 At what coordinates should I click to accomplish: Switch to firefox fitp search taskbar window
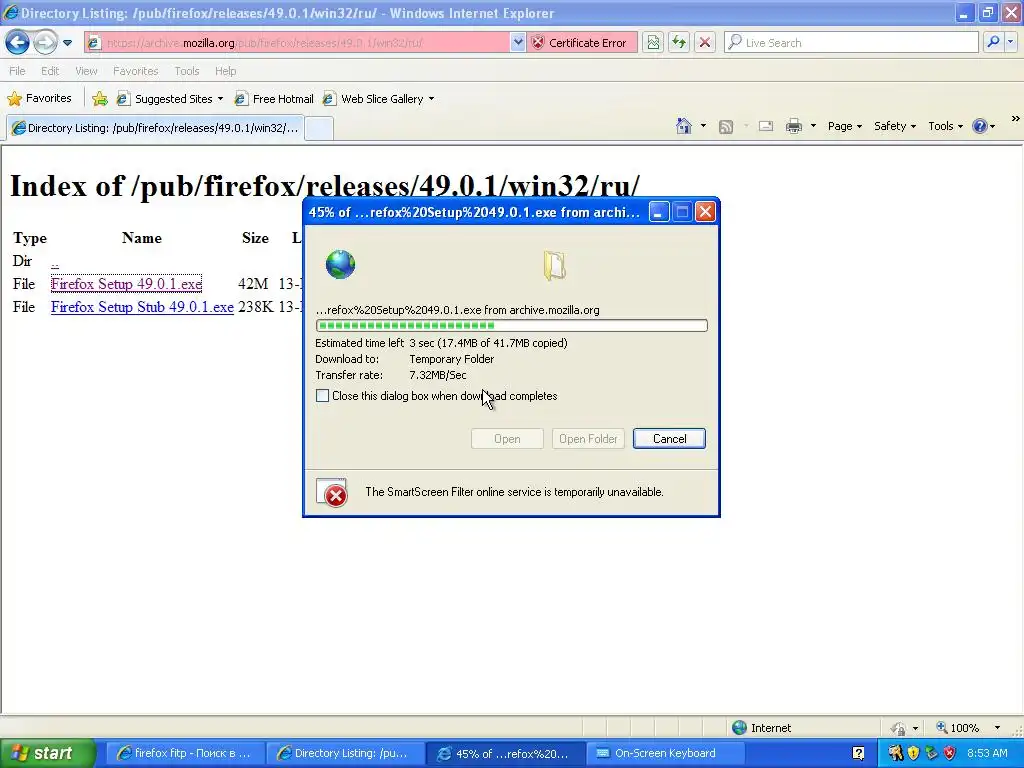(x=184, y=753)
